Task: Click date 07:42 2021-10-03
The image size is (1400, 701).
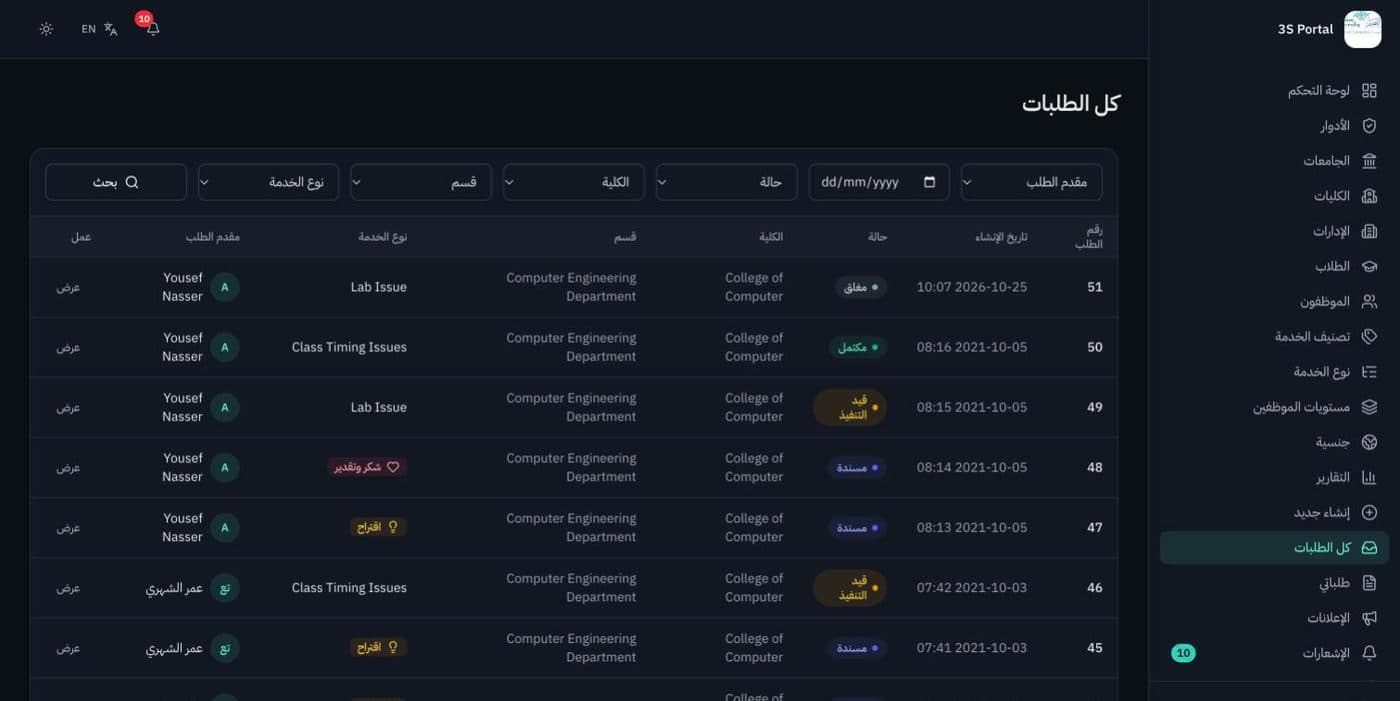Action: 972,587
